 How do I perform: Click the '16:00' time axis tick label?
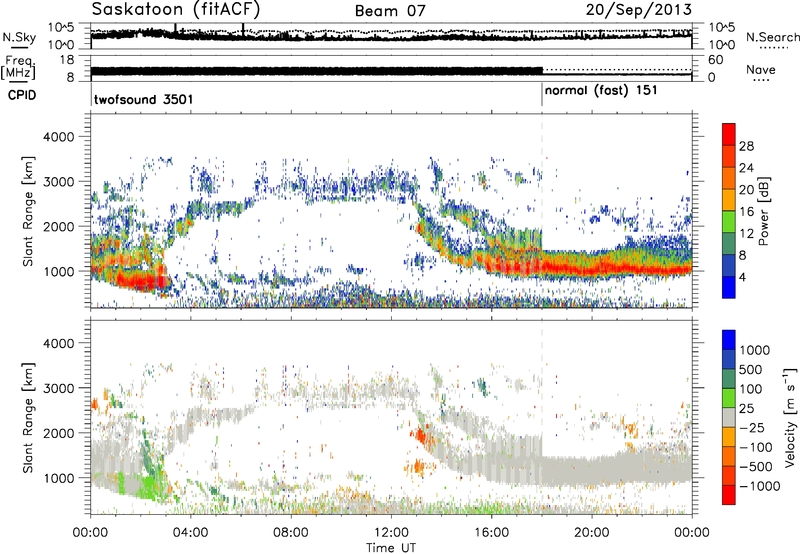point(491,533)
